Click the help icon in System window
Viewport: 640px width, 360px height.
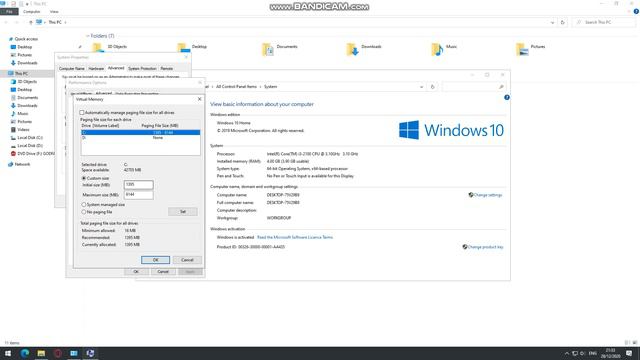click(507, 97)
